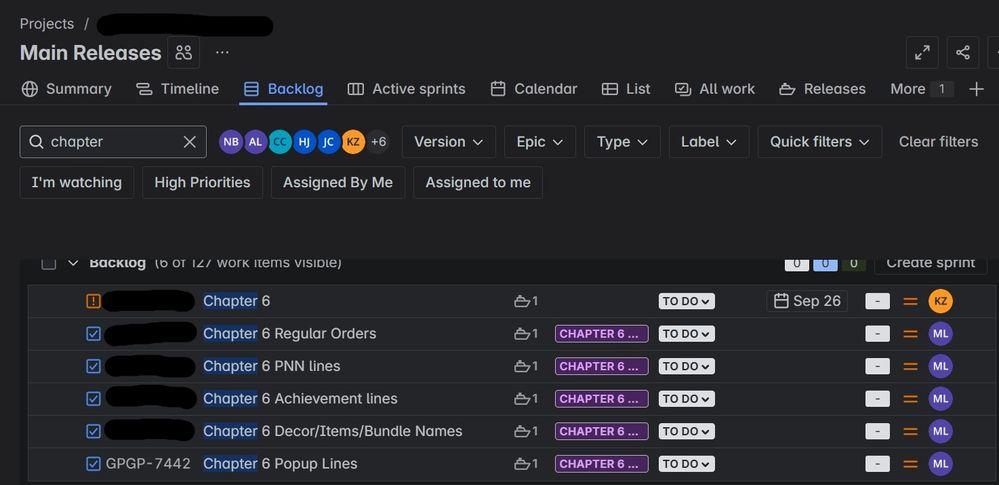Change TO DO status on Chapter 6 Regular Orders
The height and width of the screenshot is (485, 999).
point(686,333)
